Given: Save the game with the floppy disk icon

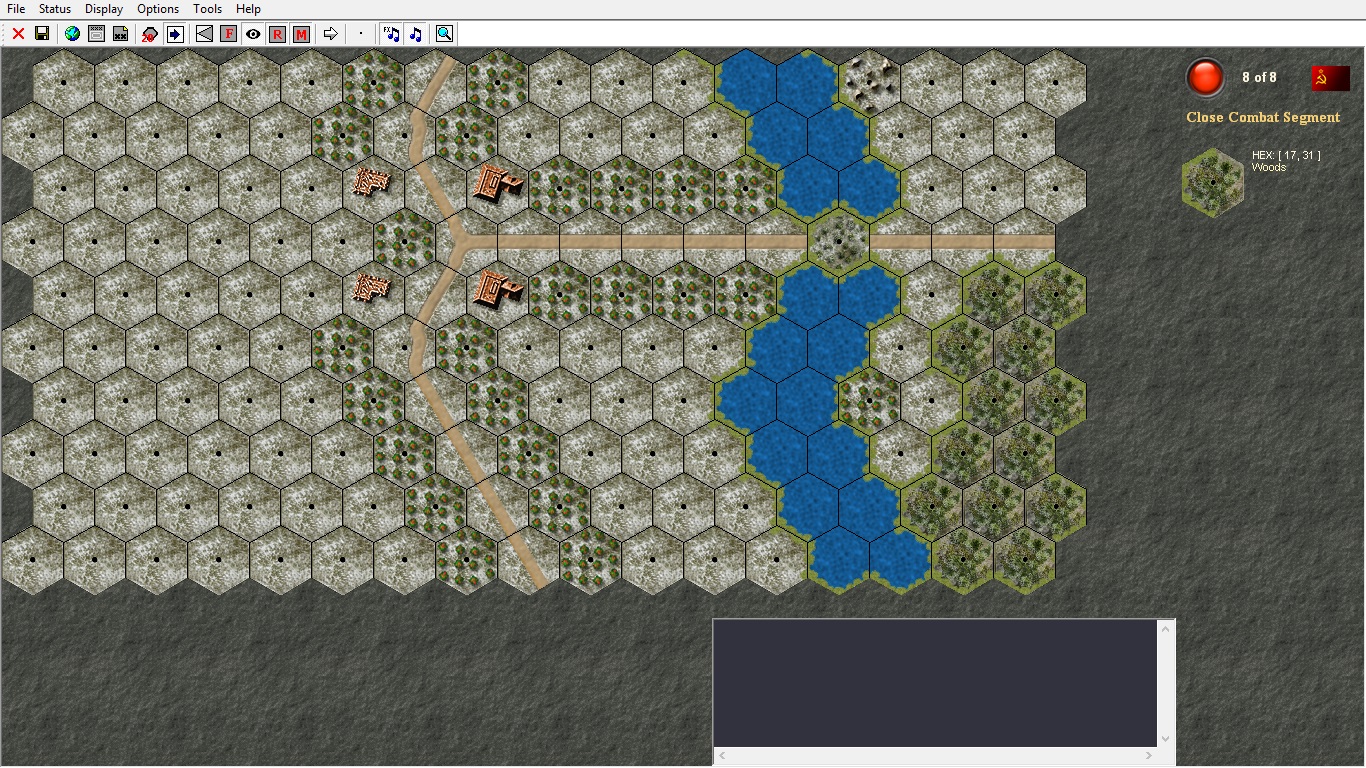Looking at the screenshot, I should (x=42, y=34).
